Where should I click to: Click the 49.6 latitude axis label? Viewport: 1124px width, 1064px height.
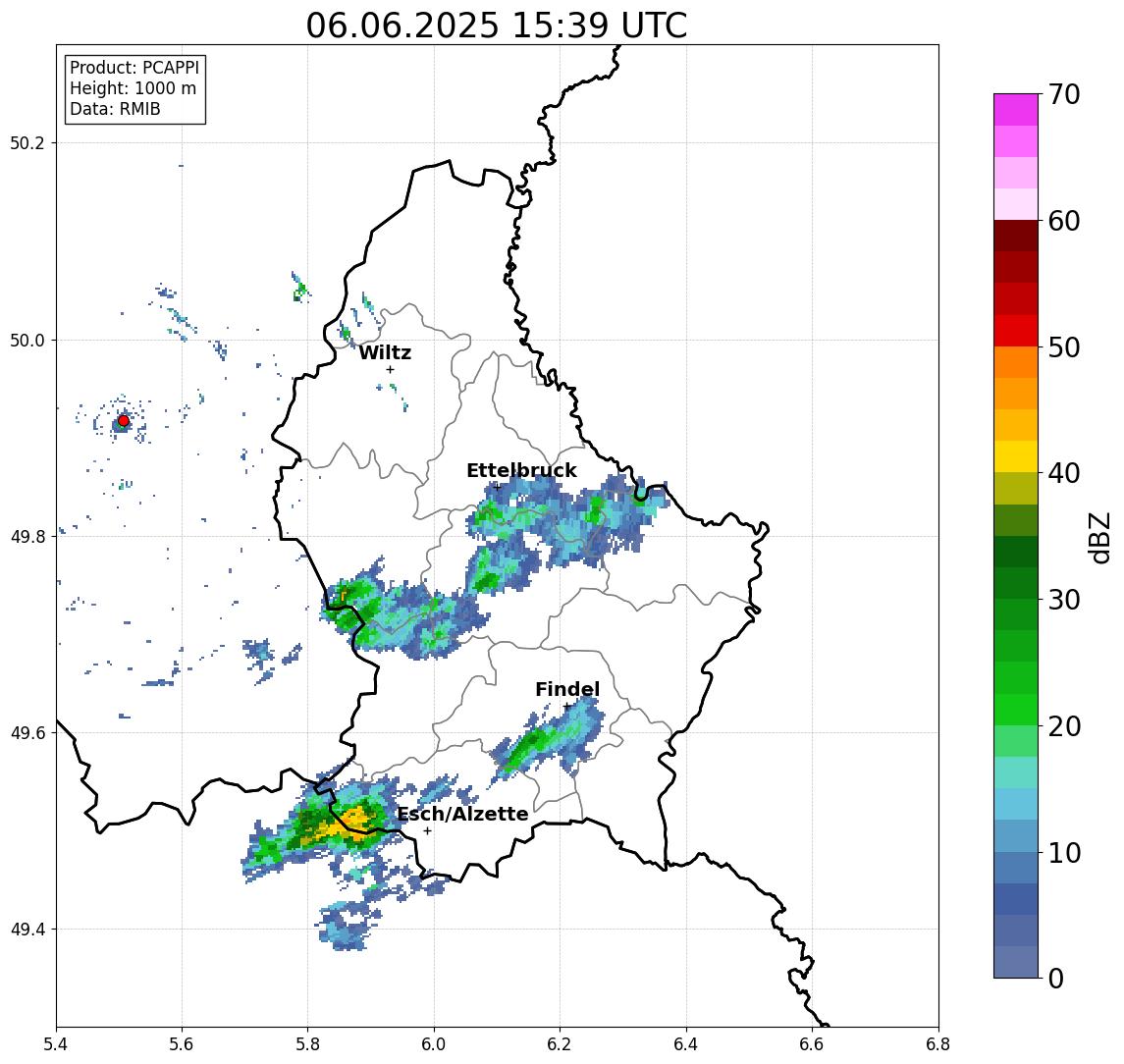click(x=27, y=733)
